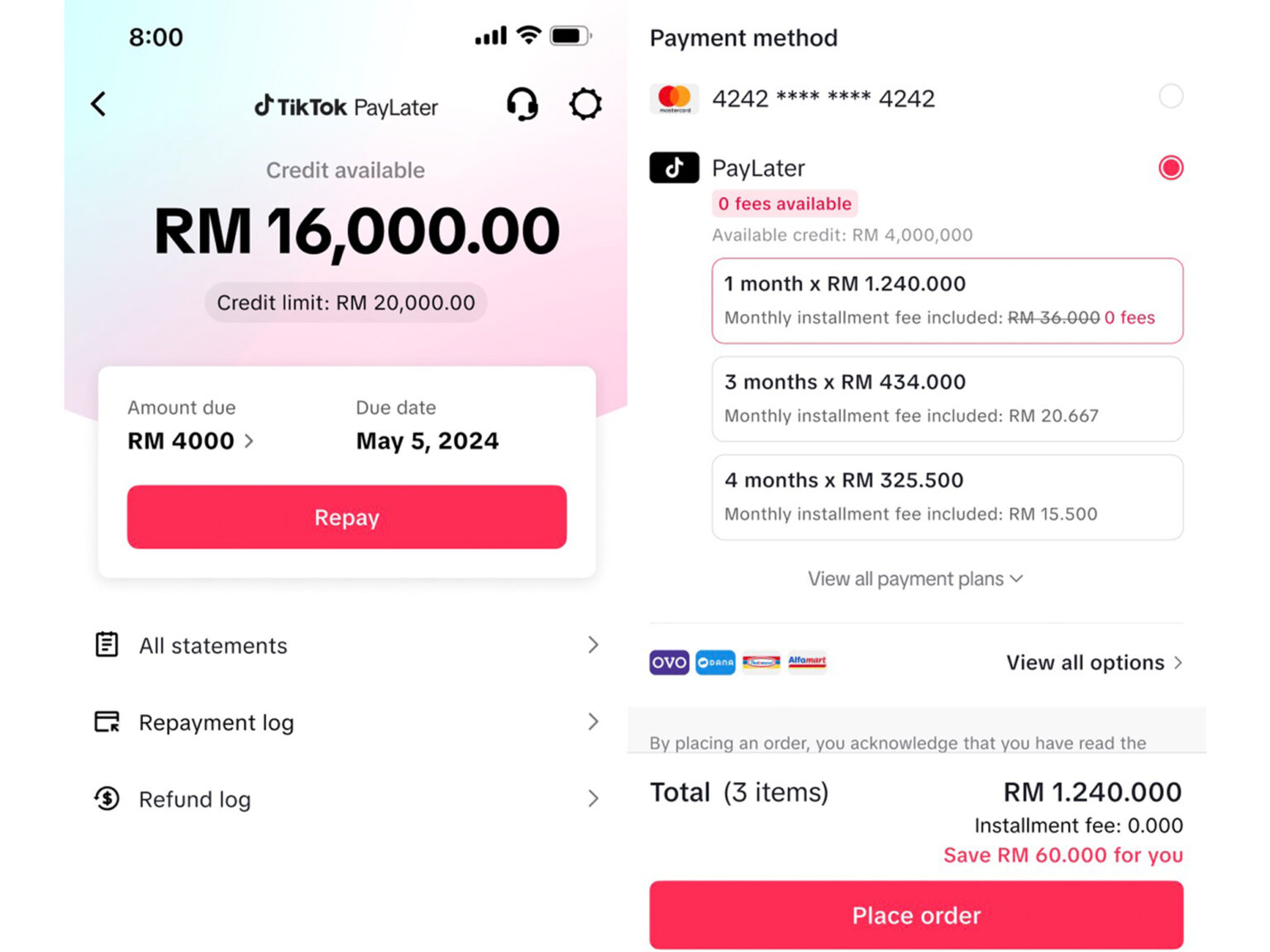Select PayLater as the payment method
The image size is (1270, 952).
tap(1171, 167)
